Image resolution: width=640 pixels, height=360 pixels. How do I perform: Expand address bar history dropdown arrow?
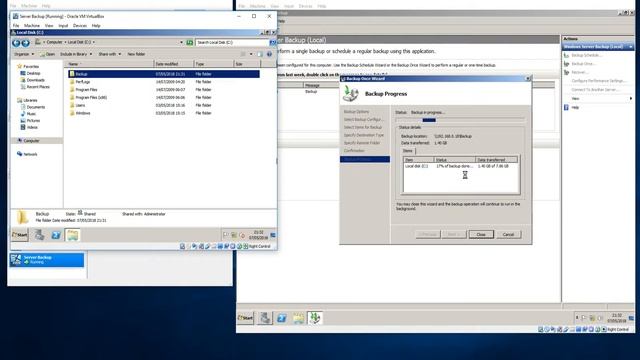click(x=181, y=42)
